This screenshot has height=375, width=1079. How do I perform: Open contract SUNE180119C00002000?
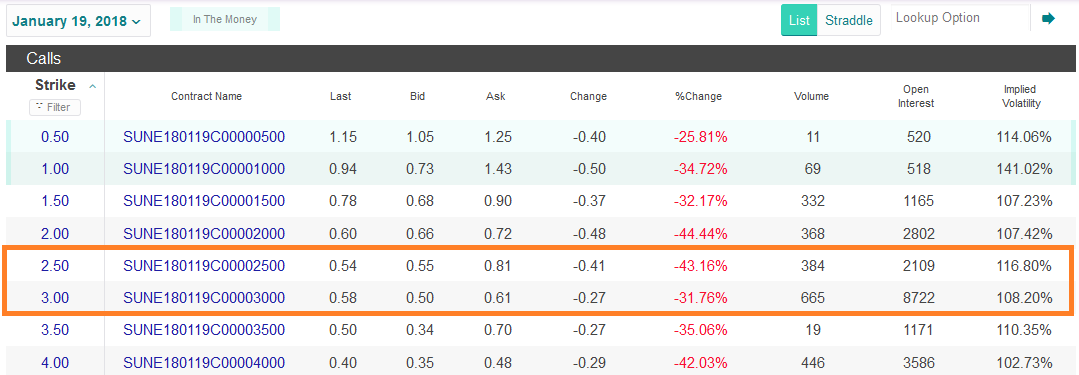[x=204, y=234]
